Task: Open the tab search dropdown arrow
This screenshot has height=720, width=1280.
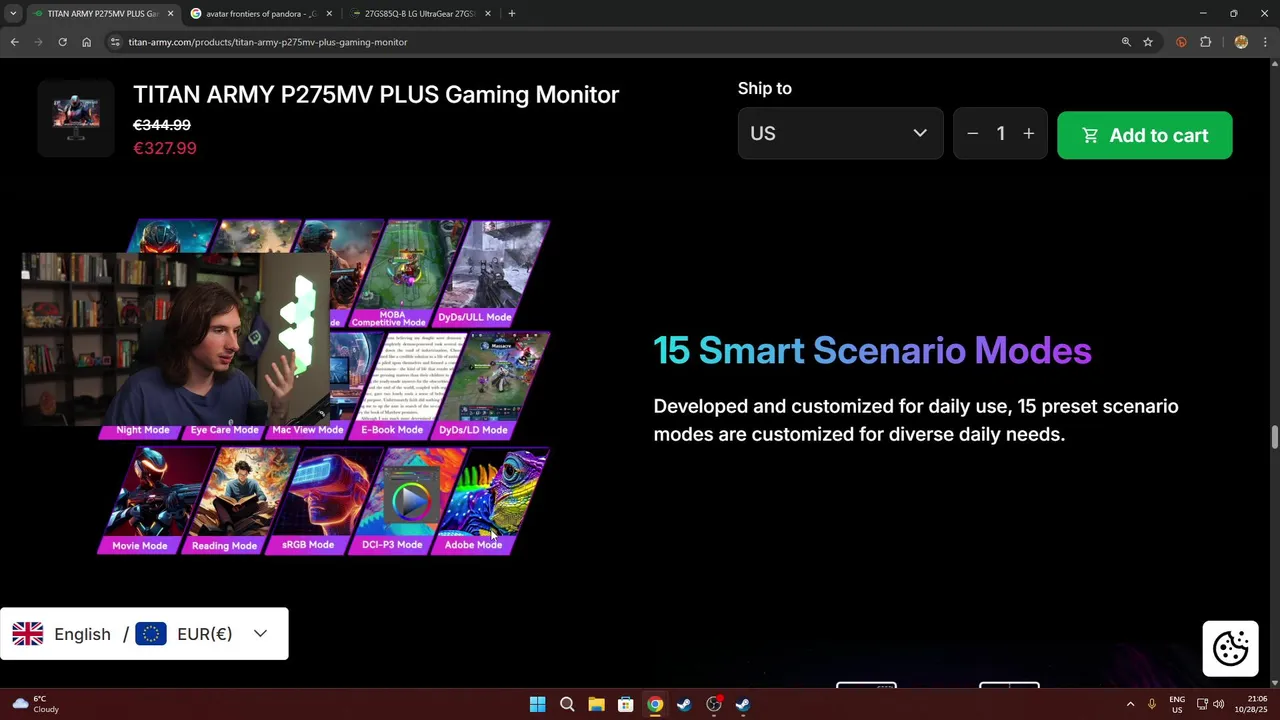Action: coord(13,14)
